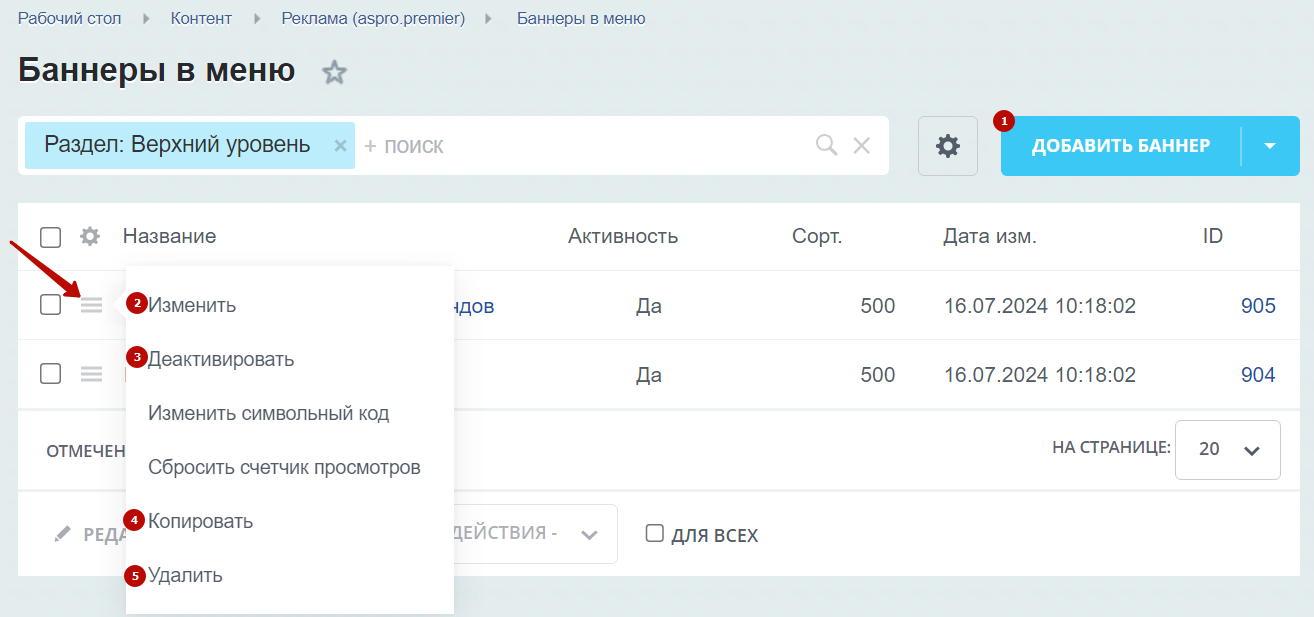Viewport: 1314px width, 617px height.
Task: Toggle the select-all checkbox in table header
Action: coord(51,237)
